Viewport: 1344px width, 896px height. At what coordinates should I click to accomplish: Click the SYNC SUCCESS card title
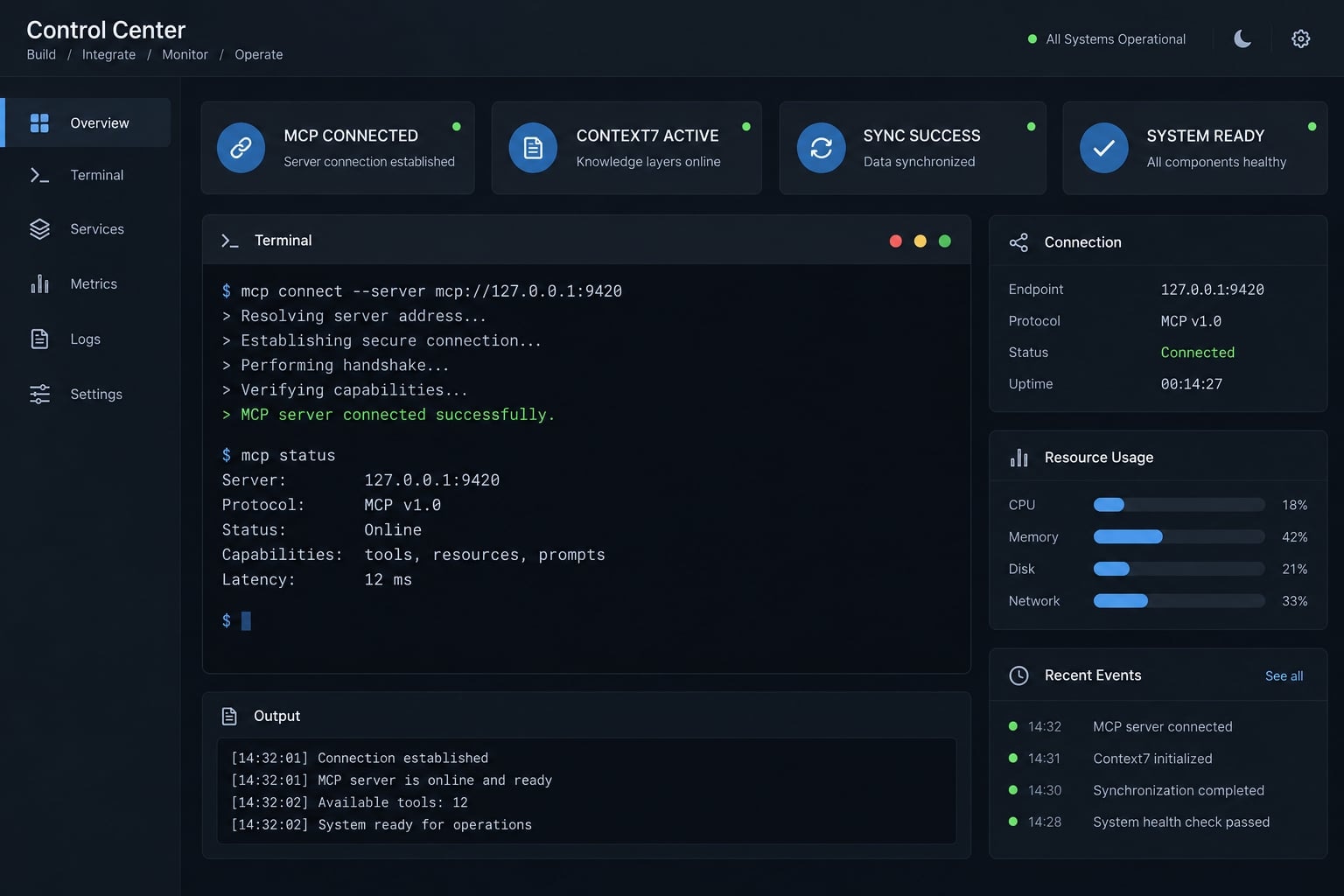921,136
